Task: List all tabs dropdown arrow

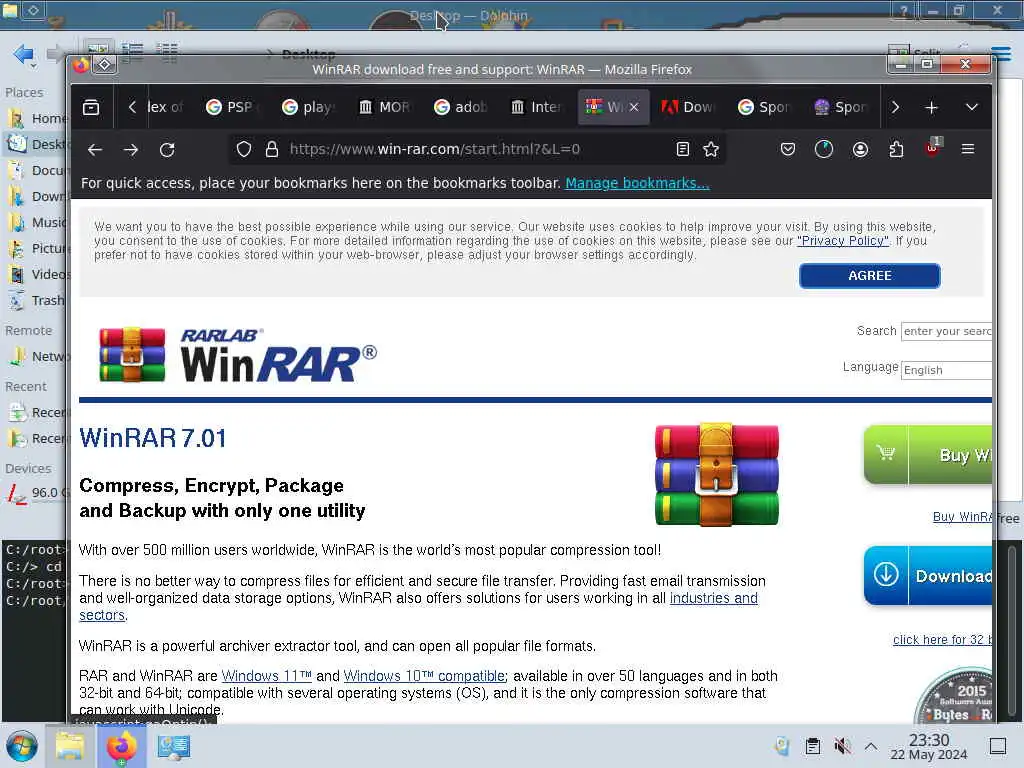Action: pyautogui.click(x=972, y=107)
